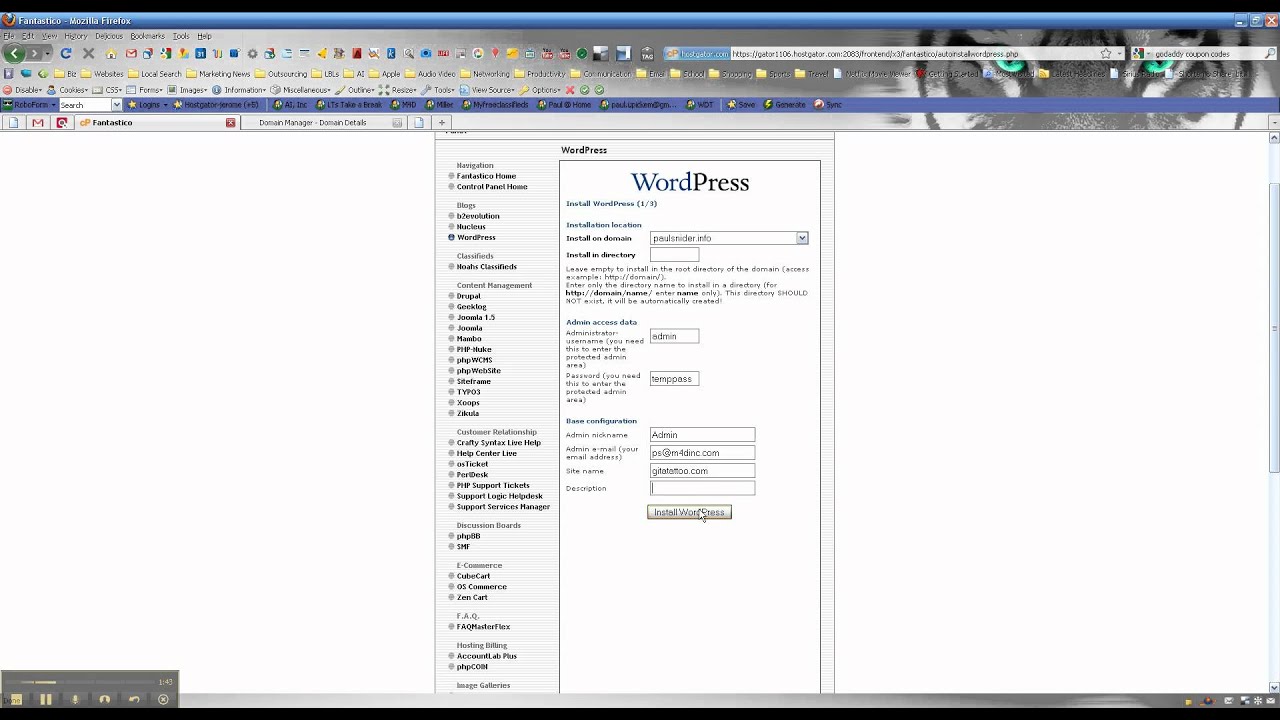Open the Hostgator-jerome RoboForm login

216,104
